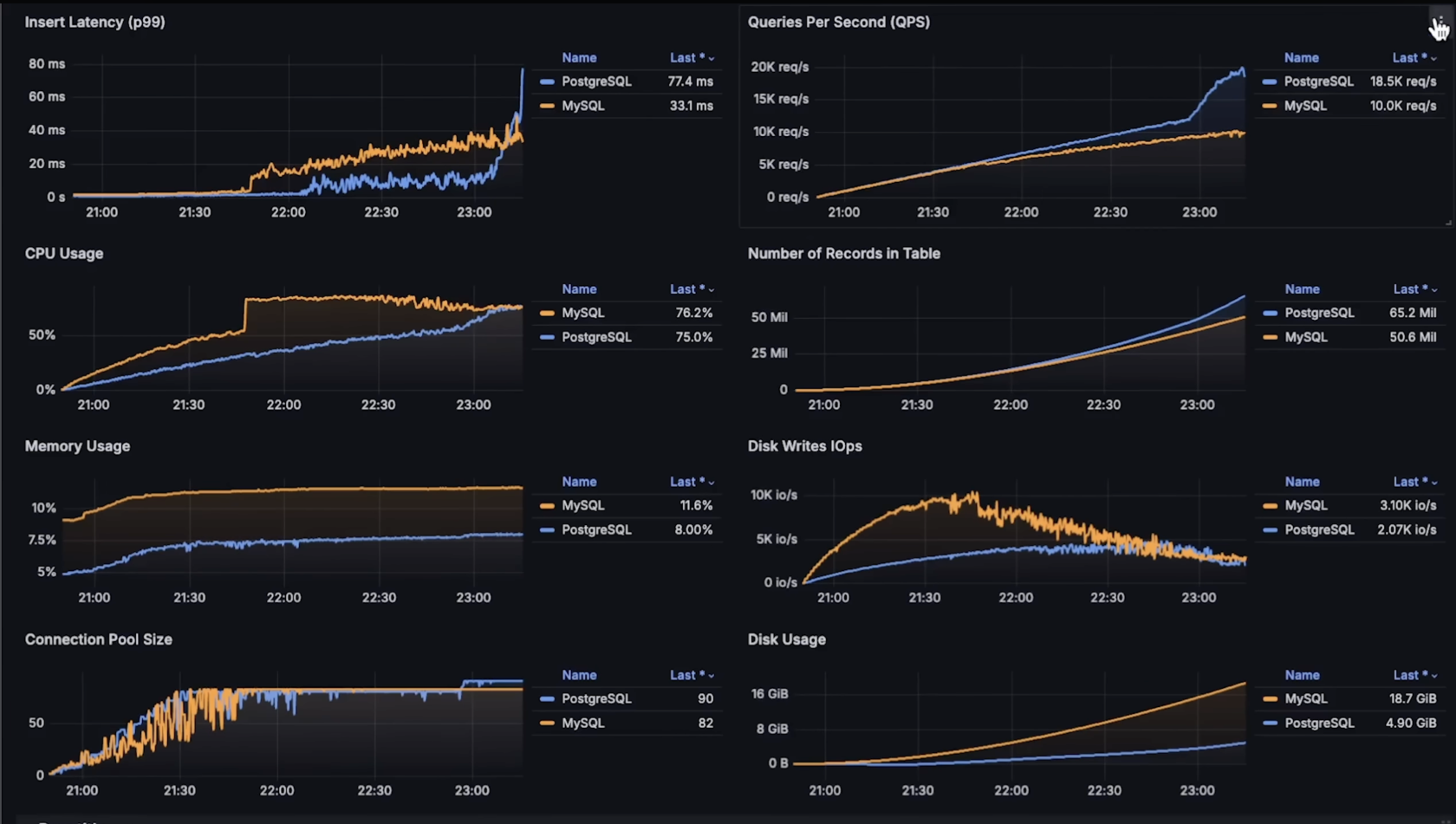Click MySQL series color in Disk Writes legend
1456x824 pixels.
1270,505
